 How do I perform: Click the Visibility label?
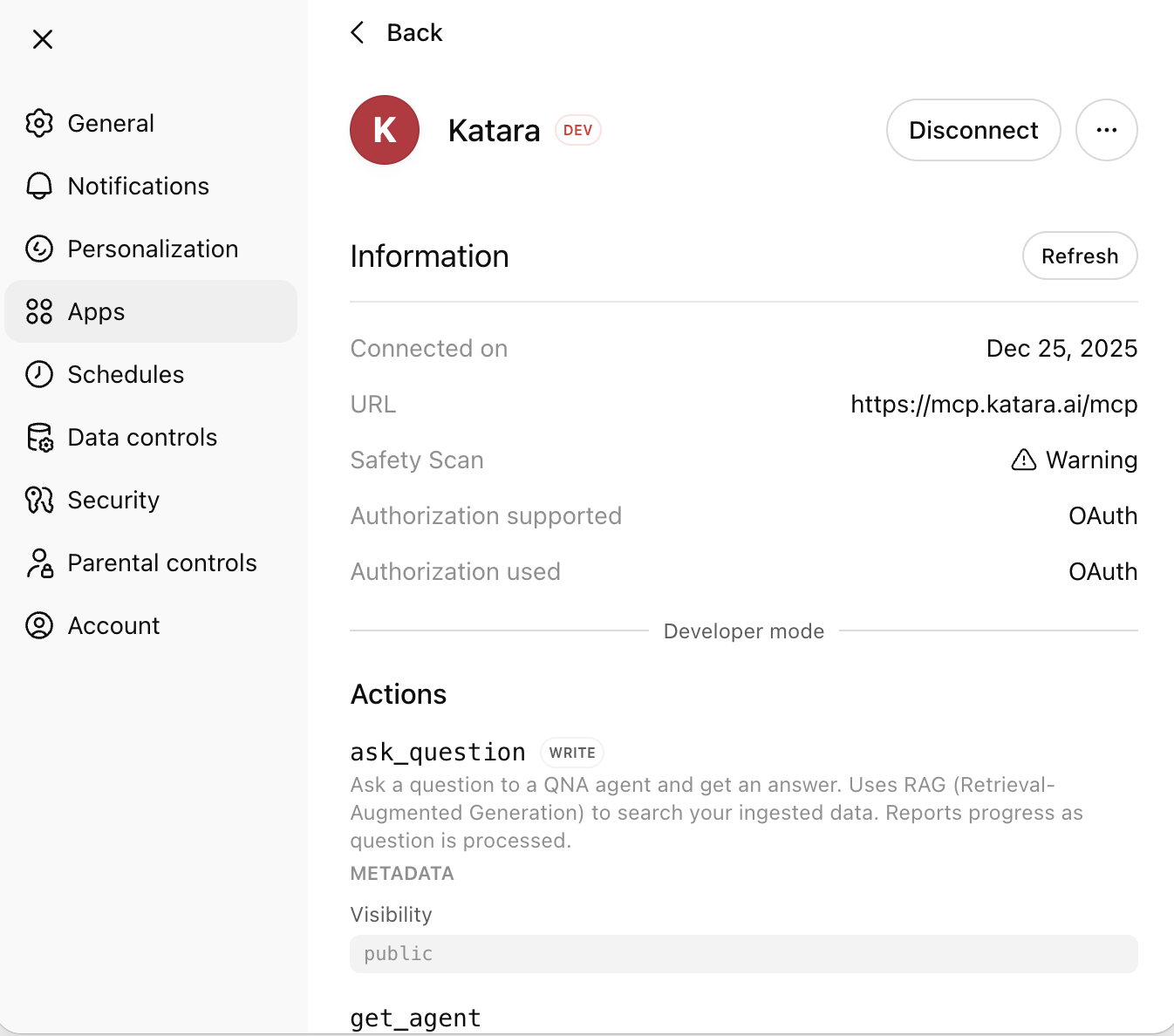coord(391,914)
